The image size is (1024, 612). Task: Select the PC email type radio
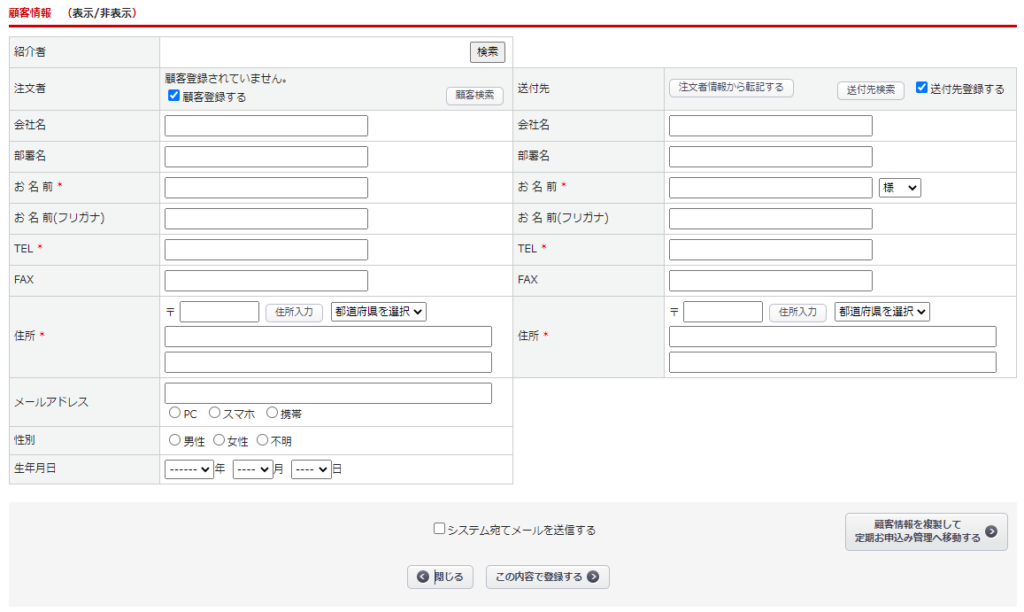[x=175, y=412]
